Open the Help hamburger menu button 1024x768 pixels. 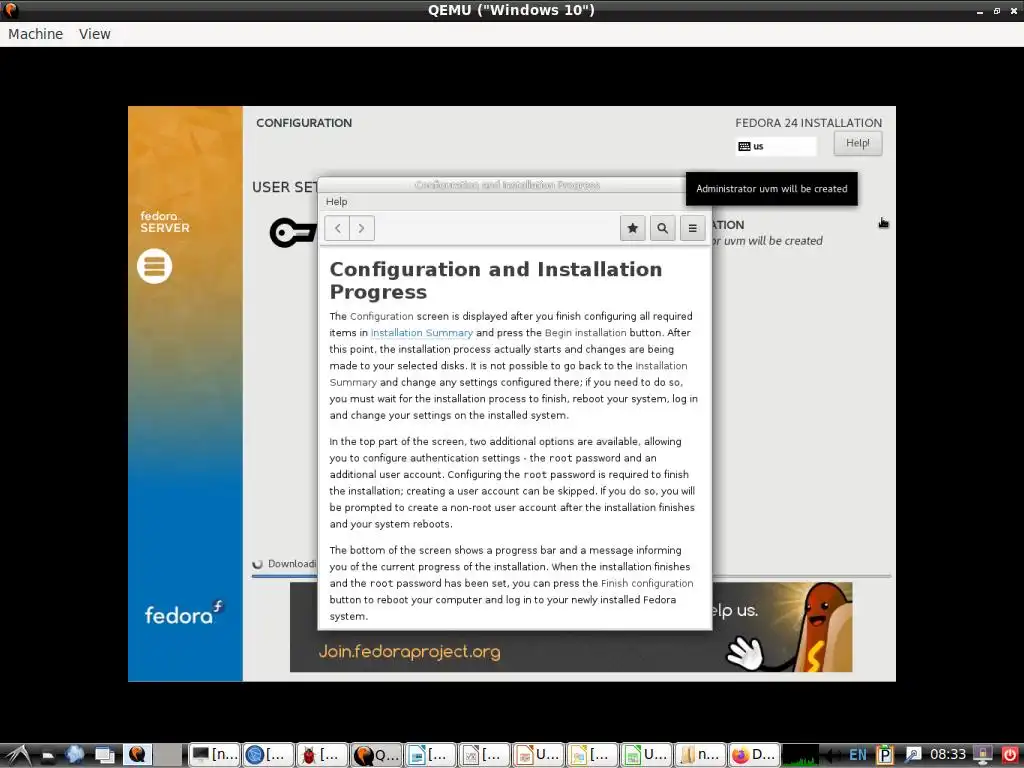pos(692,228)
